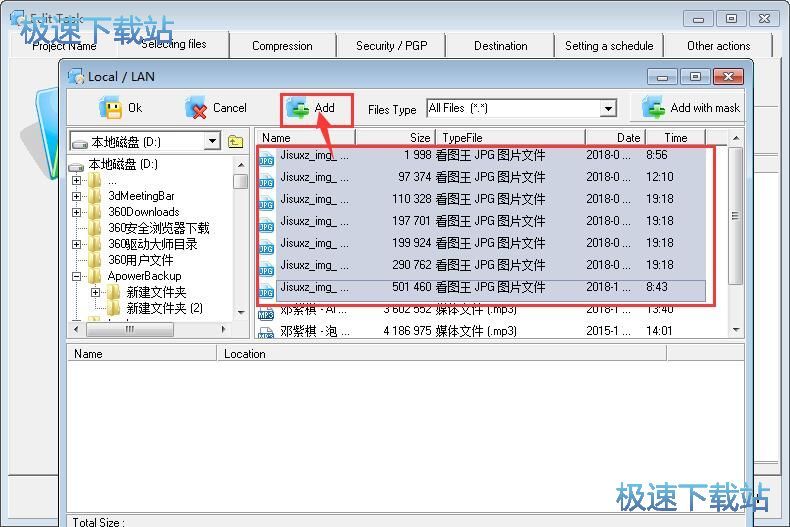Select the JPG file sized 110 328
Screen dimensions: 790x527
pos(482,199)
